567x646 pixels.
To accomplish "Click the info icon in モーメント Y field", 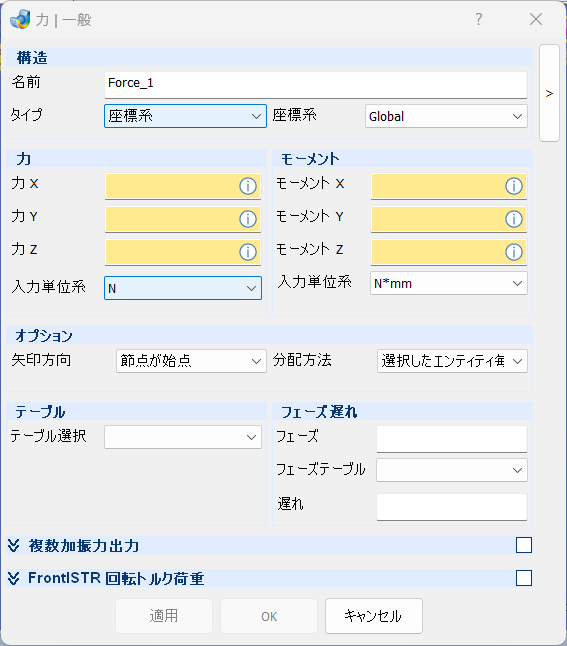I will (514, 219).
